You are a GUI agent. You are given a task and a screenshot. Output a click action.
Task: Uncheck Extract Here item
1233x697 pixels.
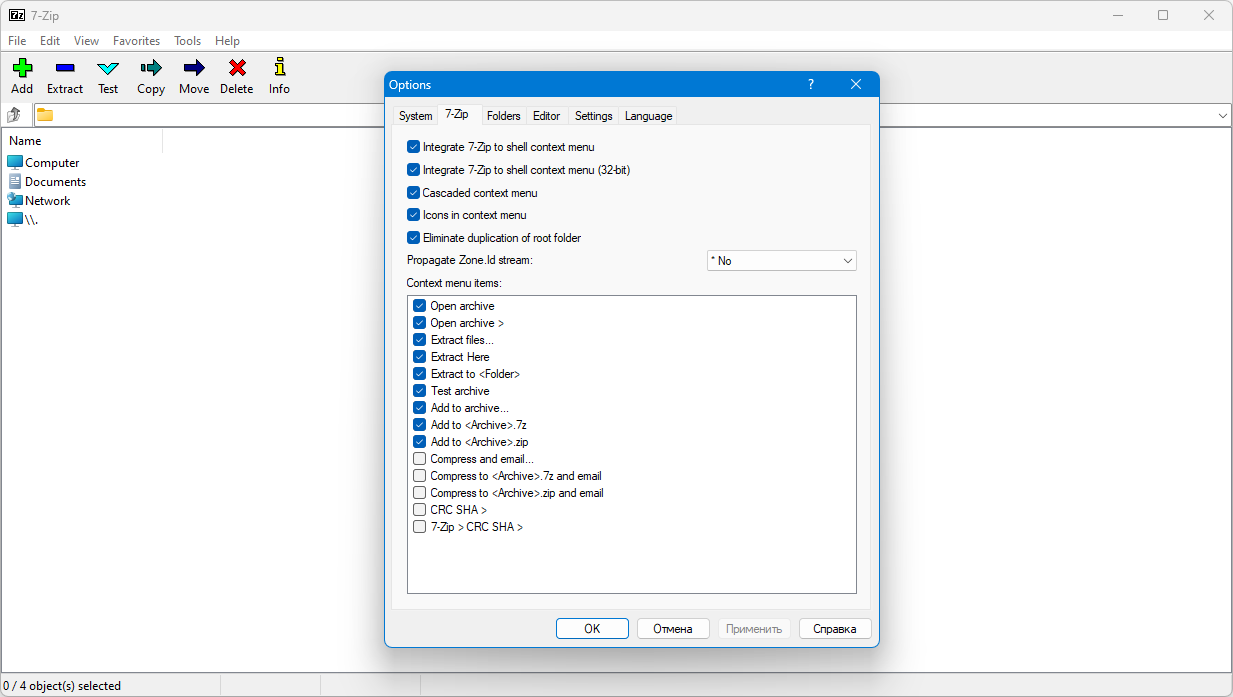tap(420, 357)
